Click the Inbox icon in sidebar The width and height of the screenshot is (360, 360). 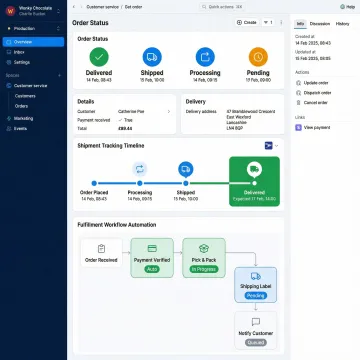(x=9, y=52)
